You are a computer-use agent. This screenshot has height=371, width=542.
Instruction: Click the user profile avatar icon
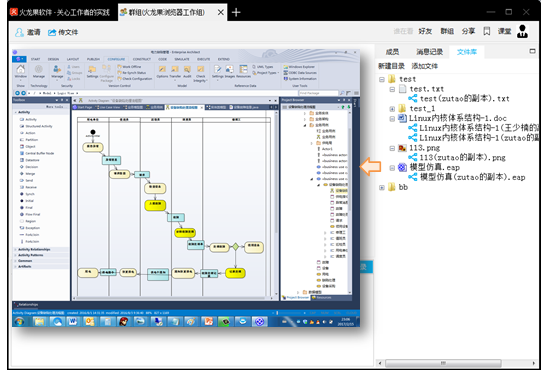522,31
